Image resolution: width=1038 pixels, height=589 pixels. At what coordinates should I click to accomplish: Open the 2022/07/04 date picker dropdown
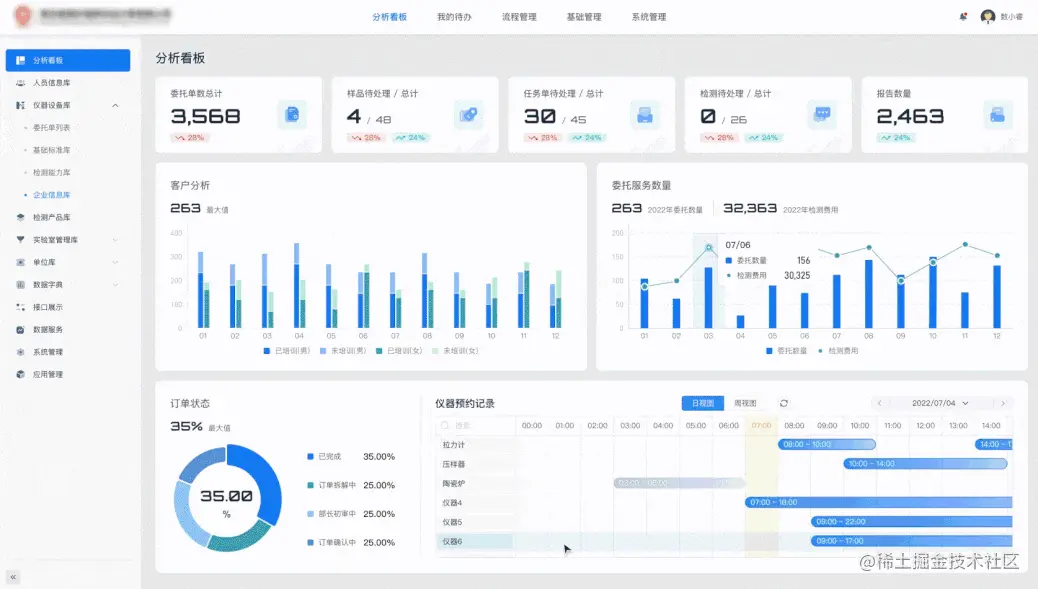[x=935, y=403]
